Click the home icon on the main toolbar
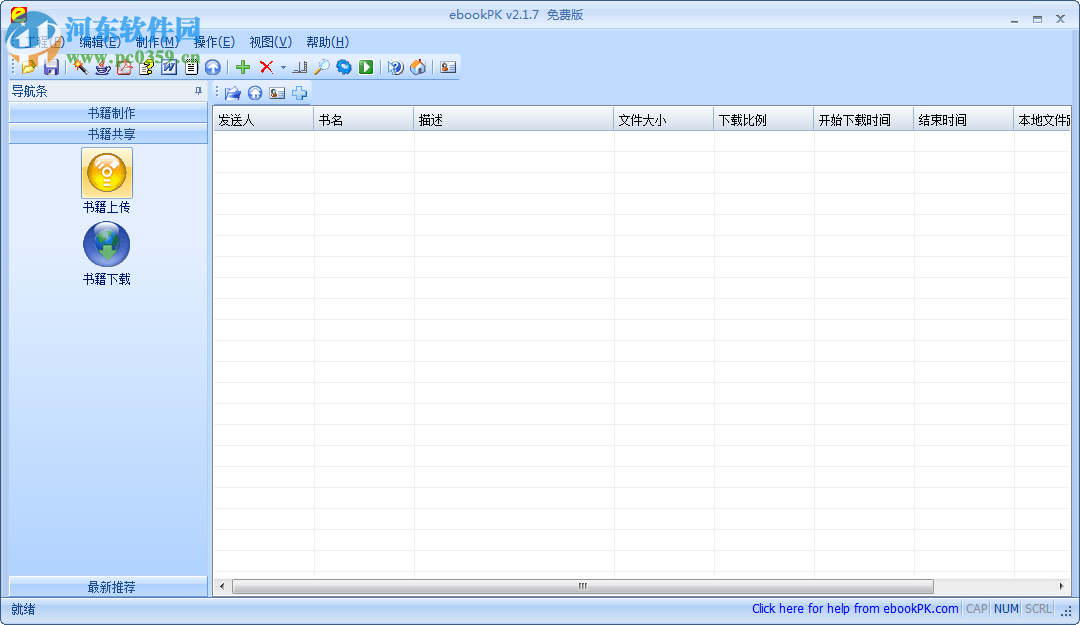The height and width of the screenshot is (625, 1080). [x=418, y=67]
